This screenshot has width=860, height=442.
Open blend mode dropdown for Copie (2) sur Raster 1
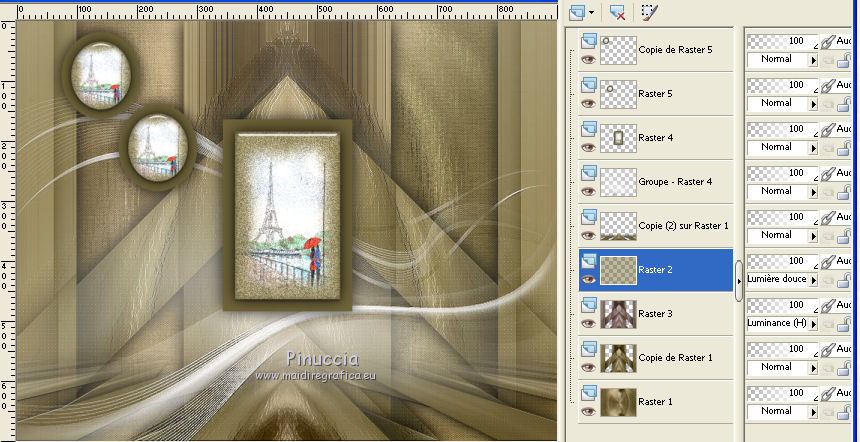[x=813, y=235]
